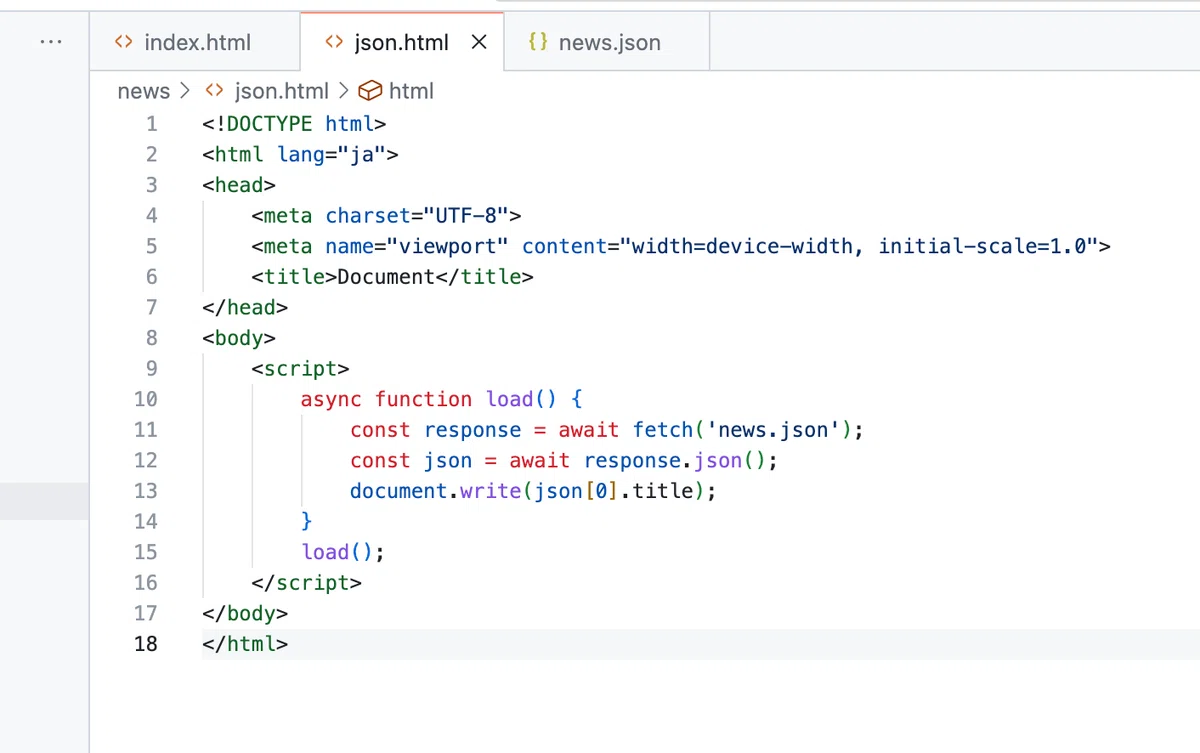
Task: Click the response.json() call
Action: pyautogui.click(x=677, y=460)
